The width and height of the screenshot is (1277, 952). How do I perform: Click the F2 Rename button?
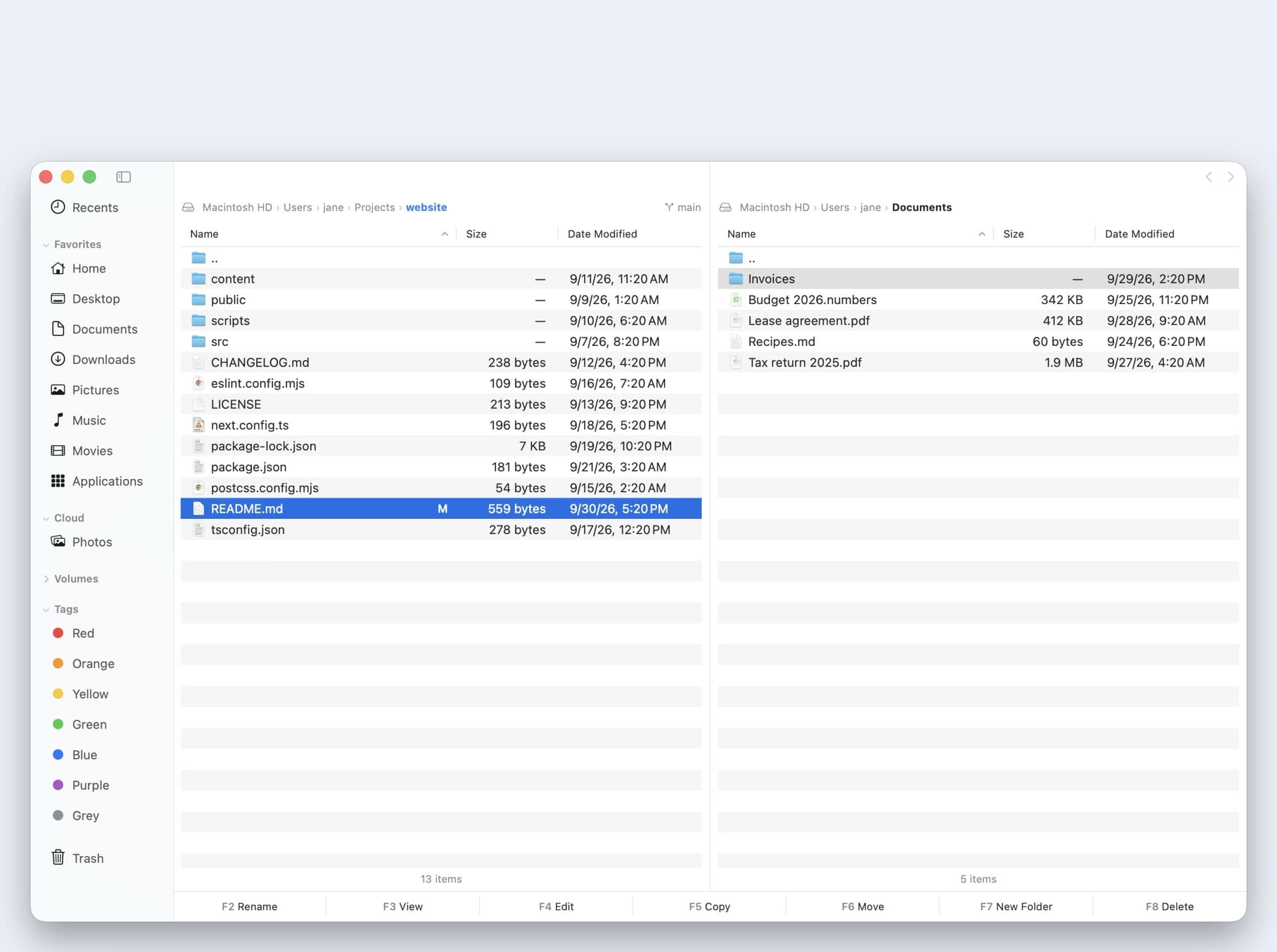[249, 906]
